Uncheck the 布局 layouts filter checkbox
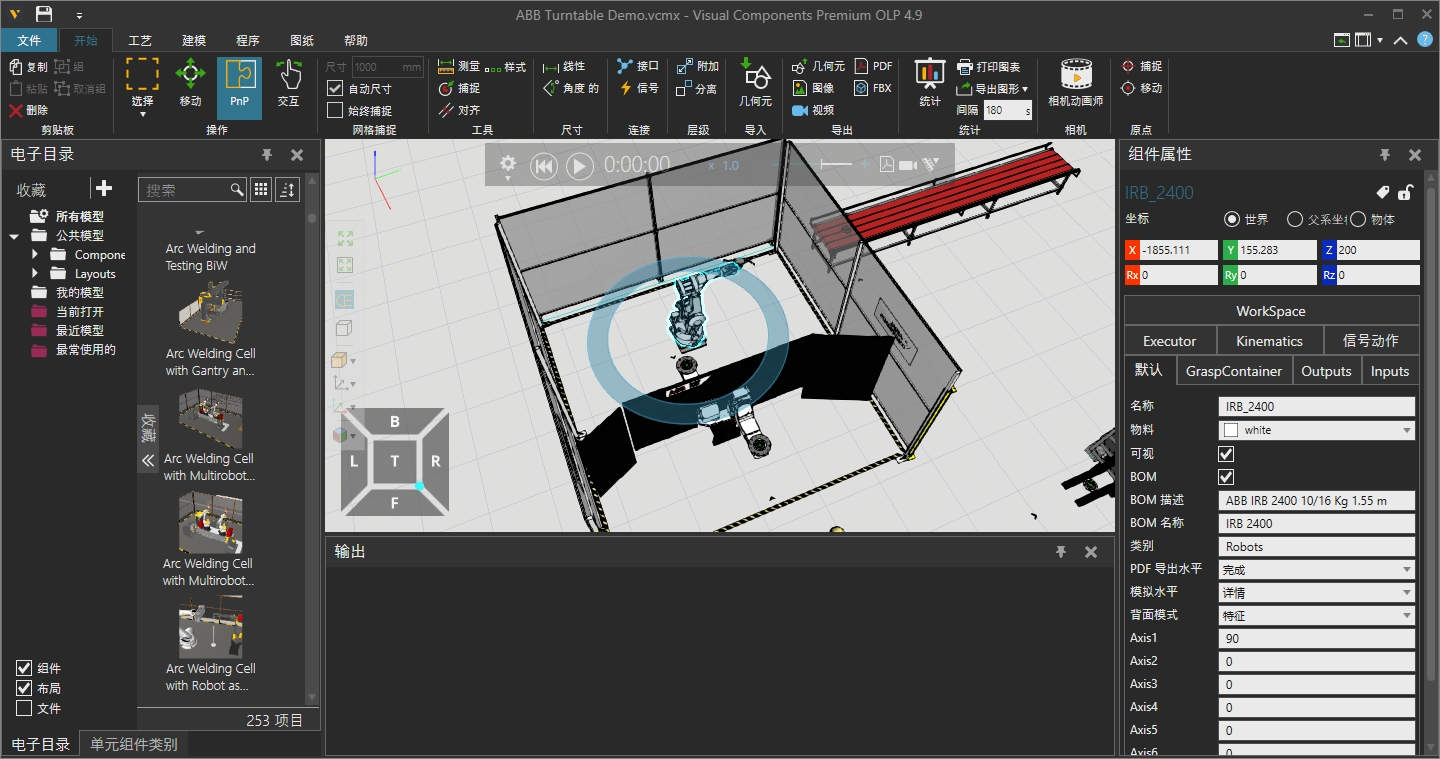This screenshot has width=1440, height=759. click(24, 688)
